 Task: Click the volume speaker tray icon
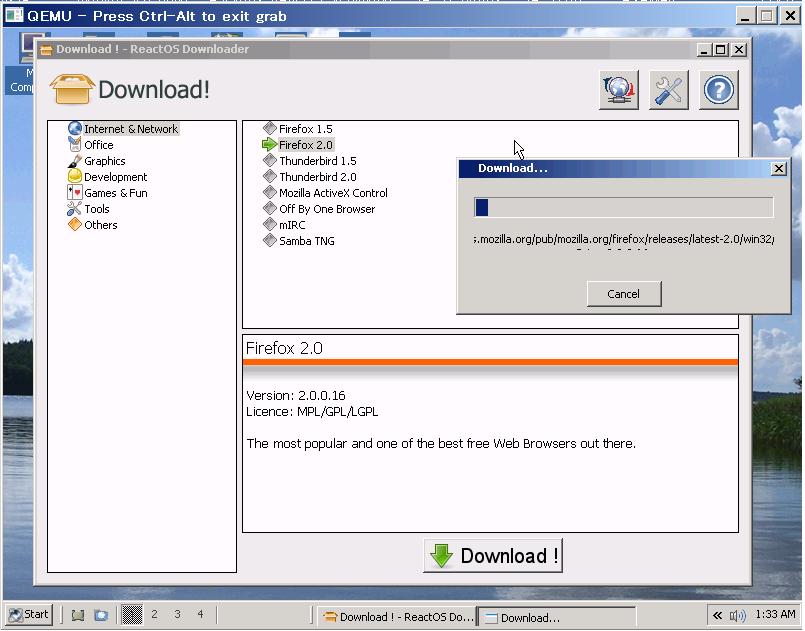[x=738, y=615]
